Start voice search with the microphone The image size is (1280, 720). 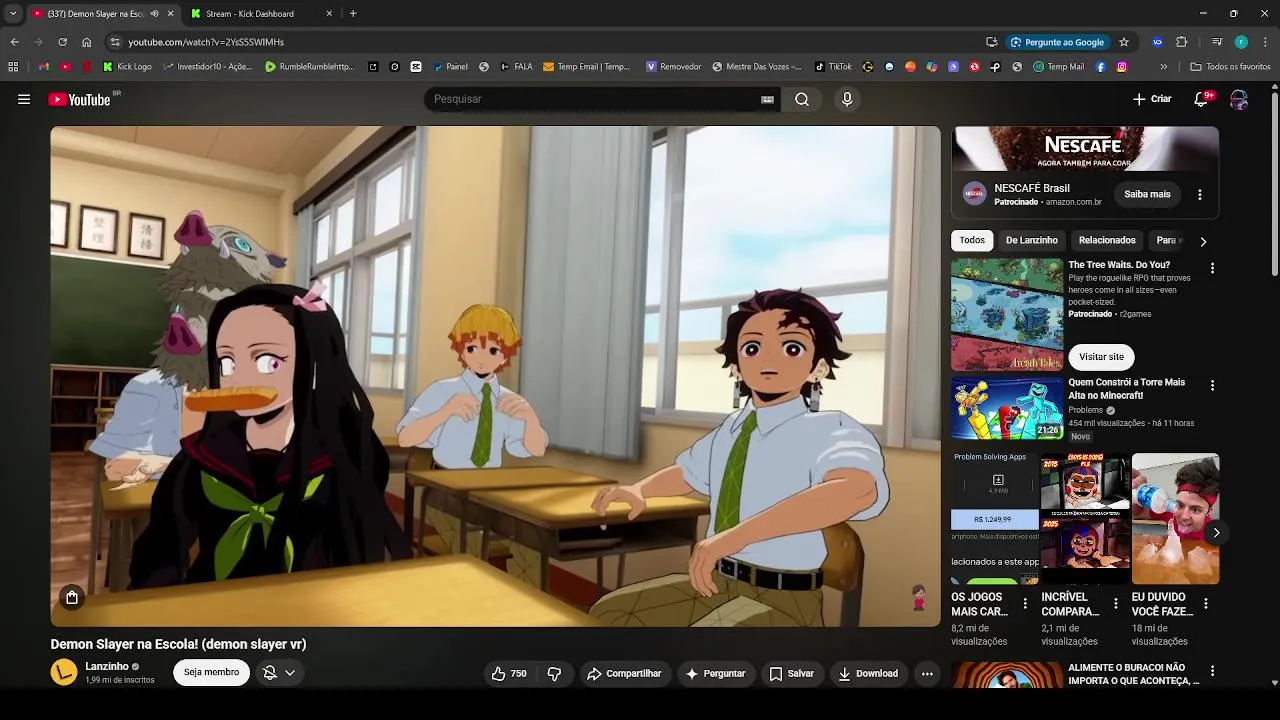847,99
